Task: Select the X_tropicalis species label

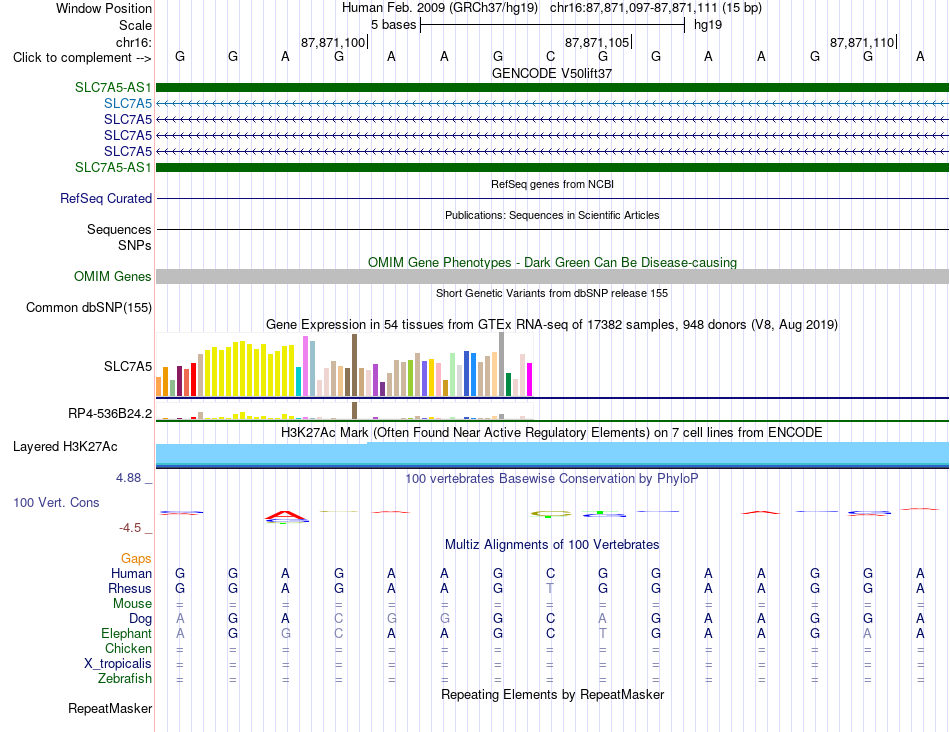Action: 118,664
